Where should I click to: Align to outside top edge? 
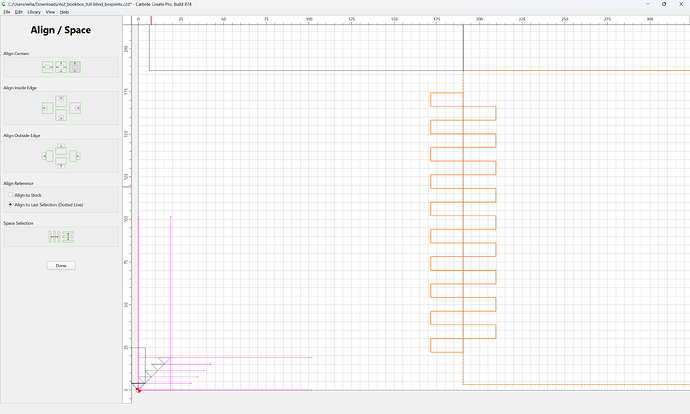click(x=61, y=149)
